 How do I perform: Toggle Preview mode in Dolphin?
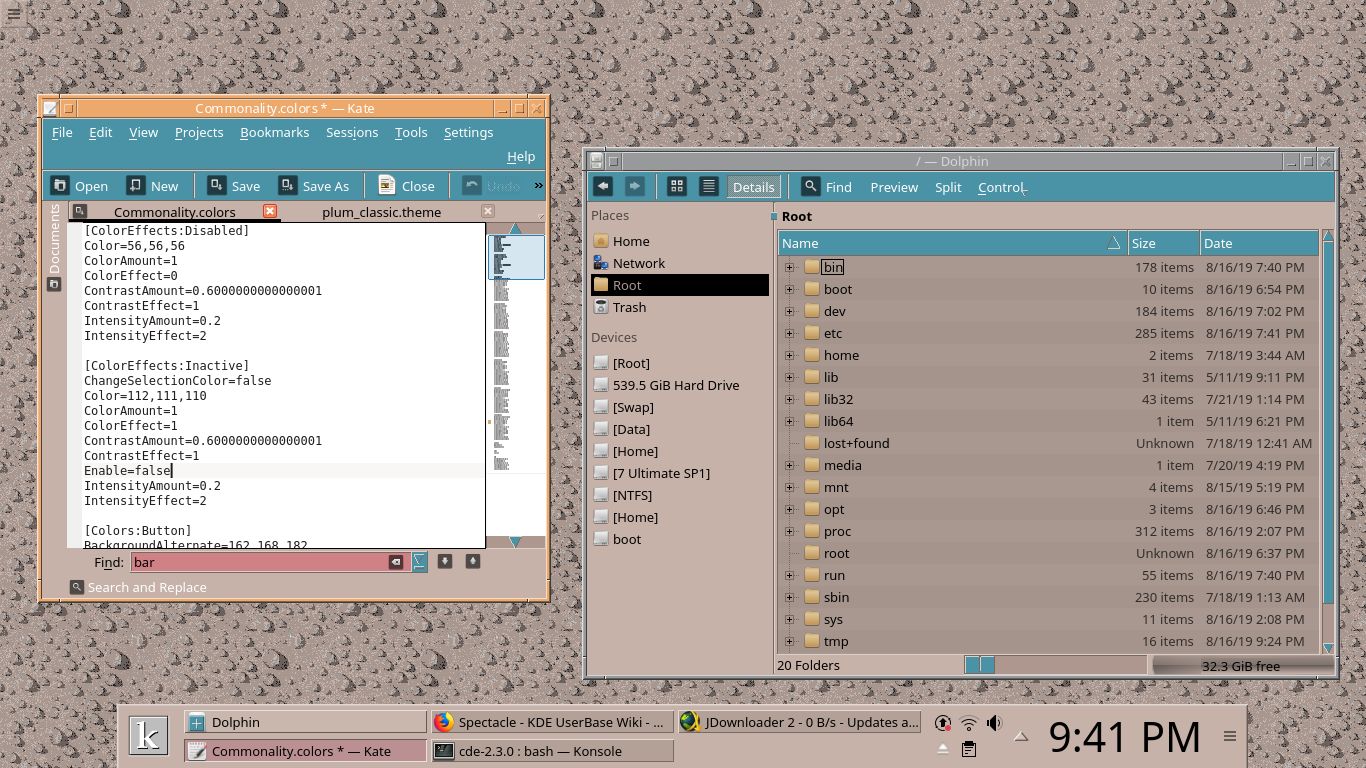point(893,187)
